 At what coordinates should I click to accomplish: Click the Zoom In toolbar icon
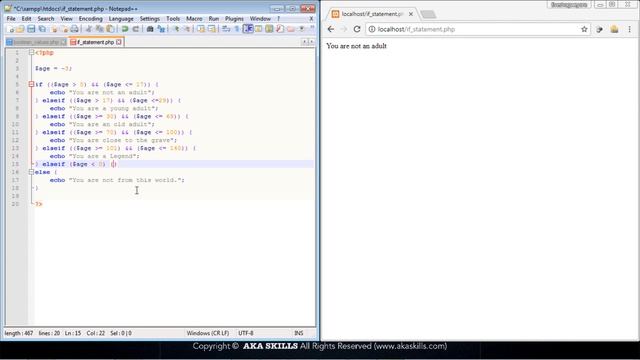pyautogui.click(x=176, y=29)
